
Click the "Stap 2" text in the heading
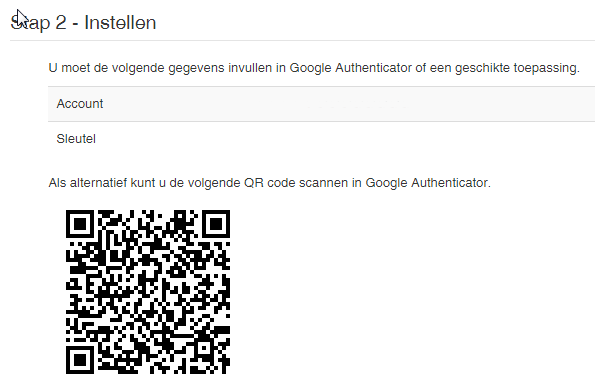(x=38, y=23)
